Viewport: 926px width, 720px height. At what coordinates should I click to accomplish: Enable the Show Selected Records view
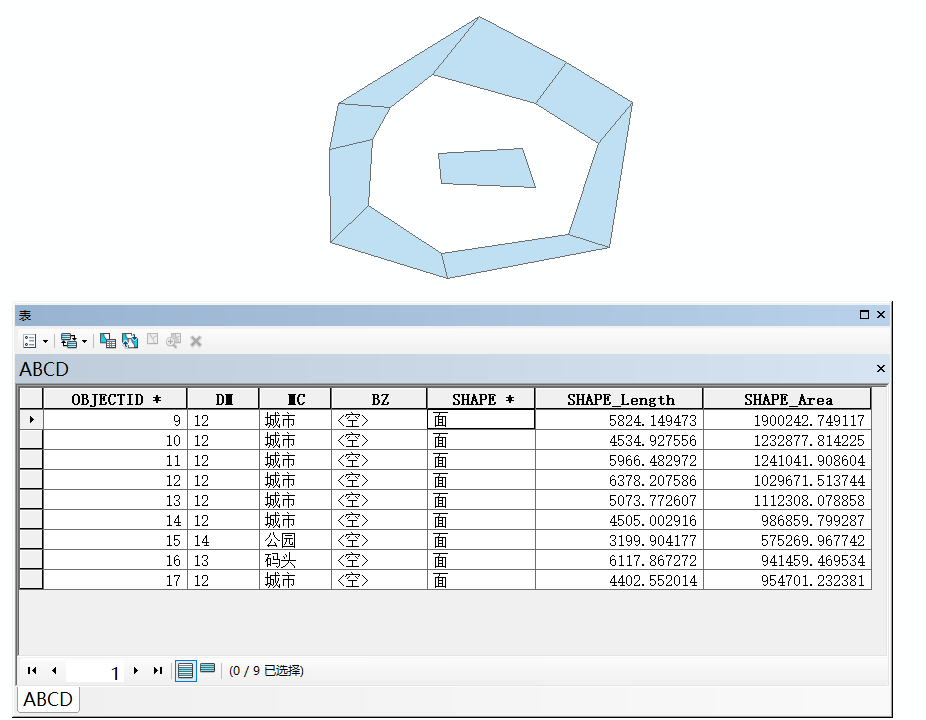point(210,670)
